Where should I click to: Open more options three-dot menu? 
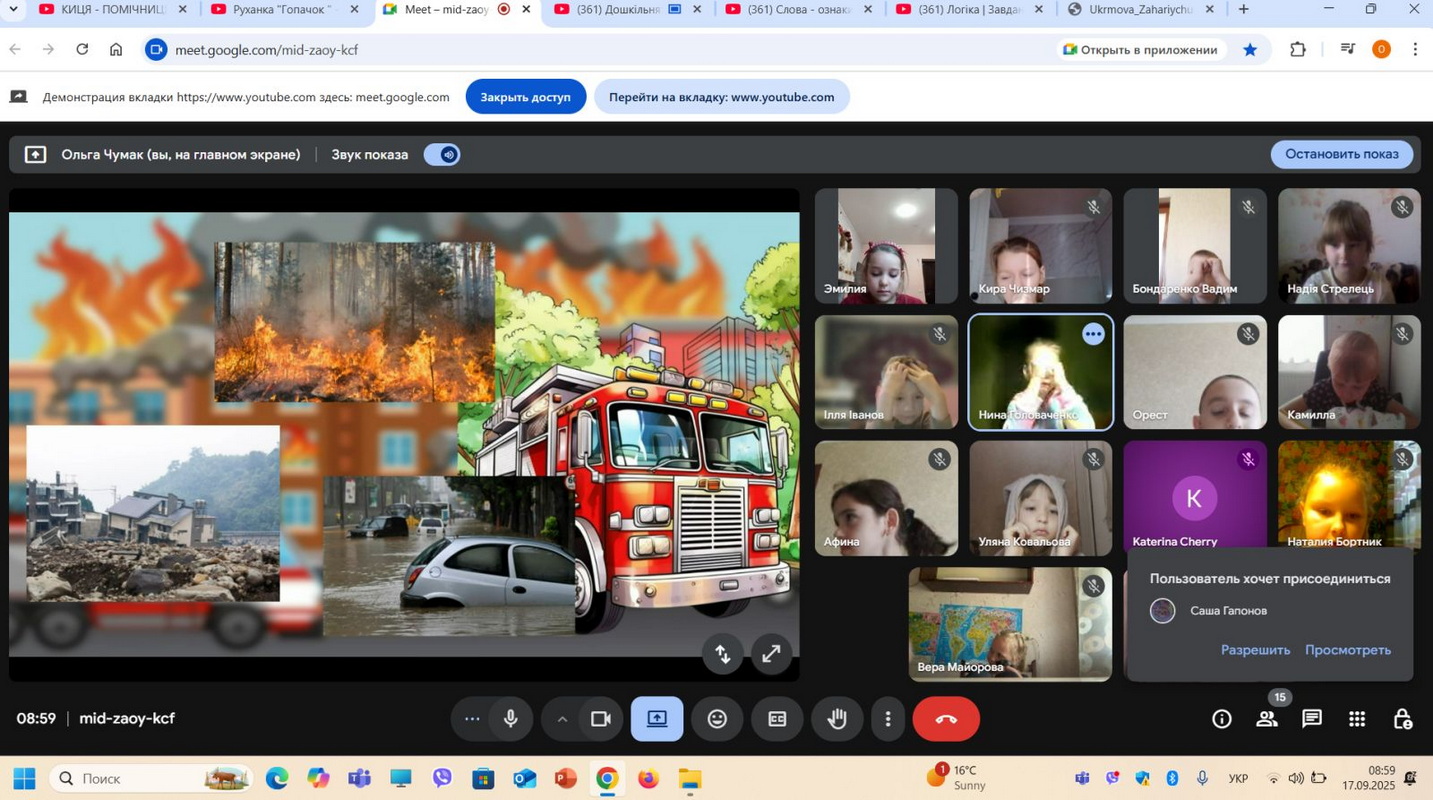[x=888, y=719]
